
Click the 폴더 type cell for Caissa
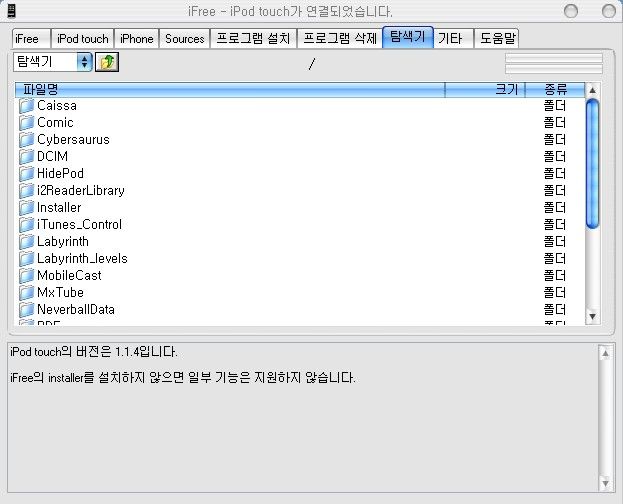point(555,106)
